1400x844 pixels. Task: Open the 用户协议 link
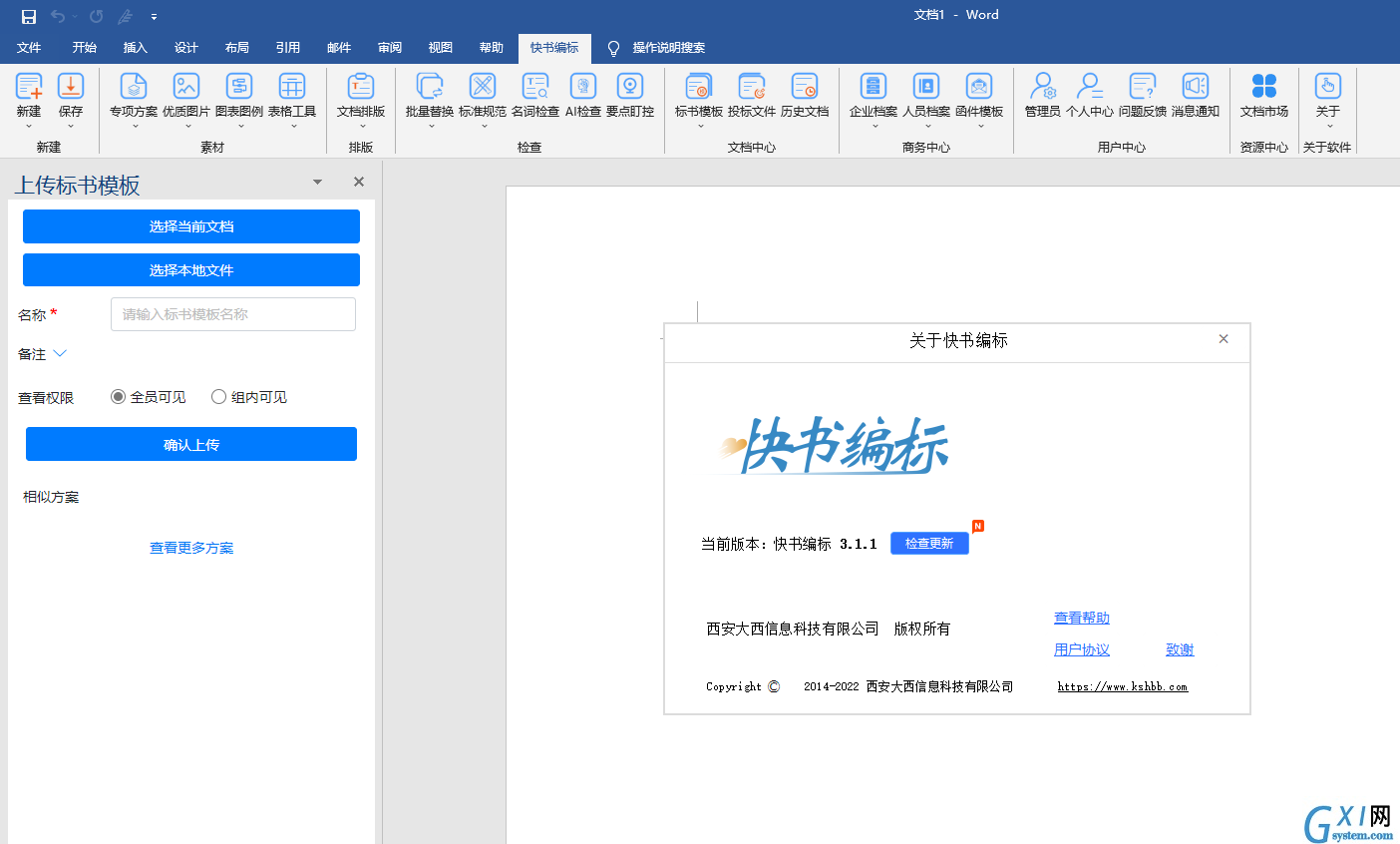1082,649
